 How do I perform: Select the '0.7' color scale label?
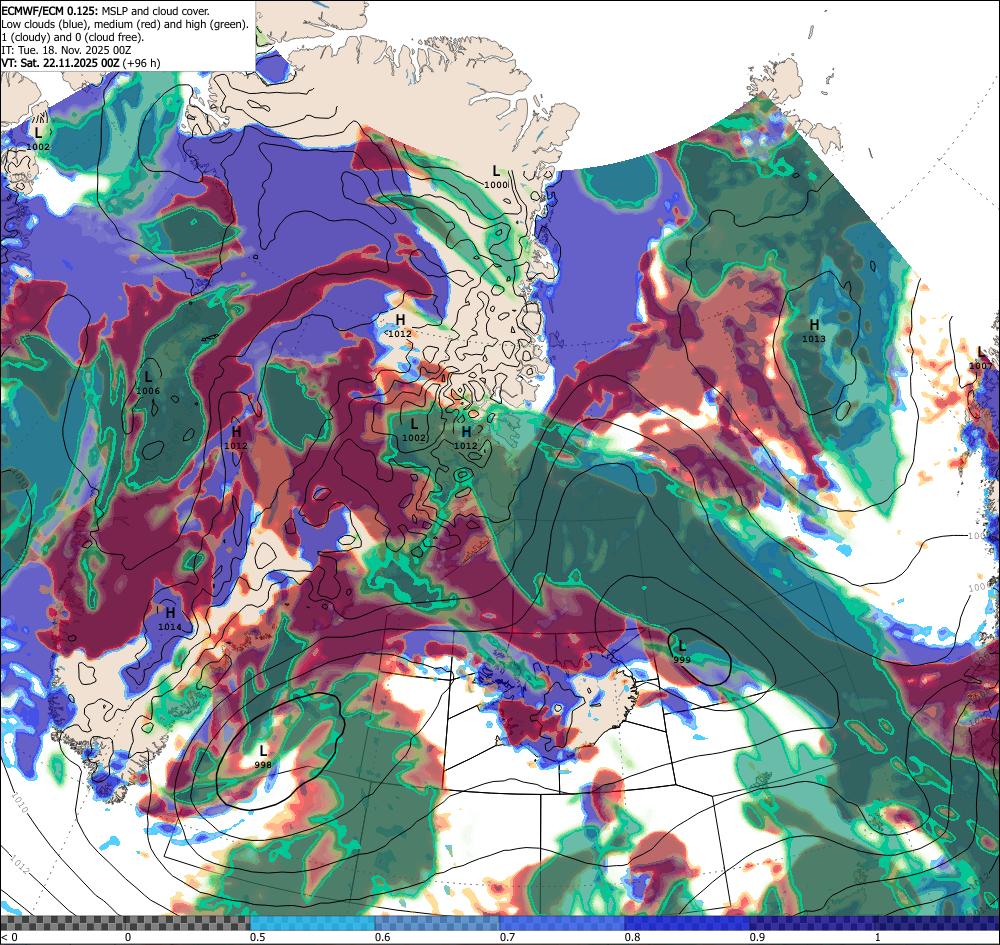point(508,937)
